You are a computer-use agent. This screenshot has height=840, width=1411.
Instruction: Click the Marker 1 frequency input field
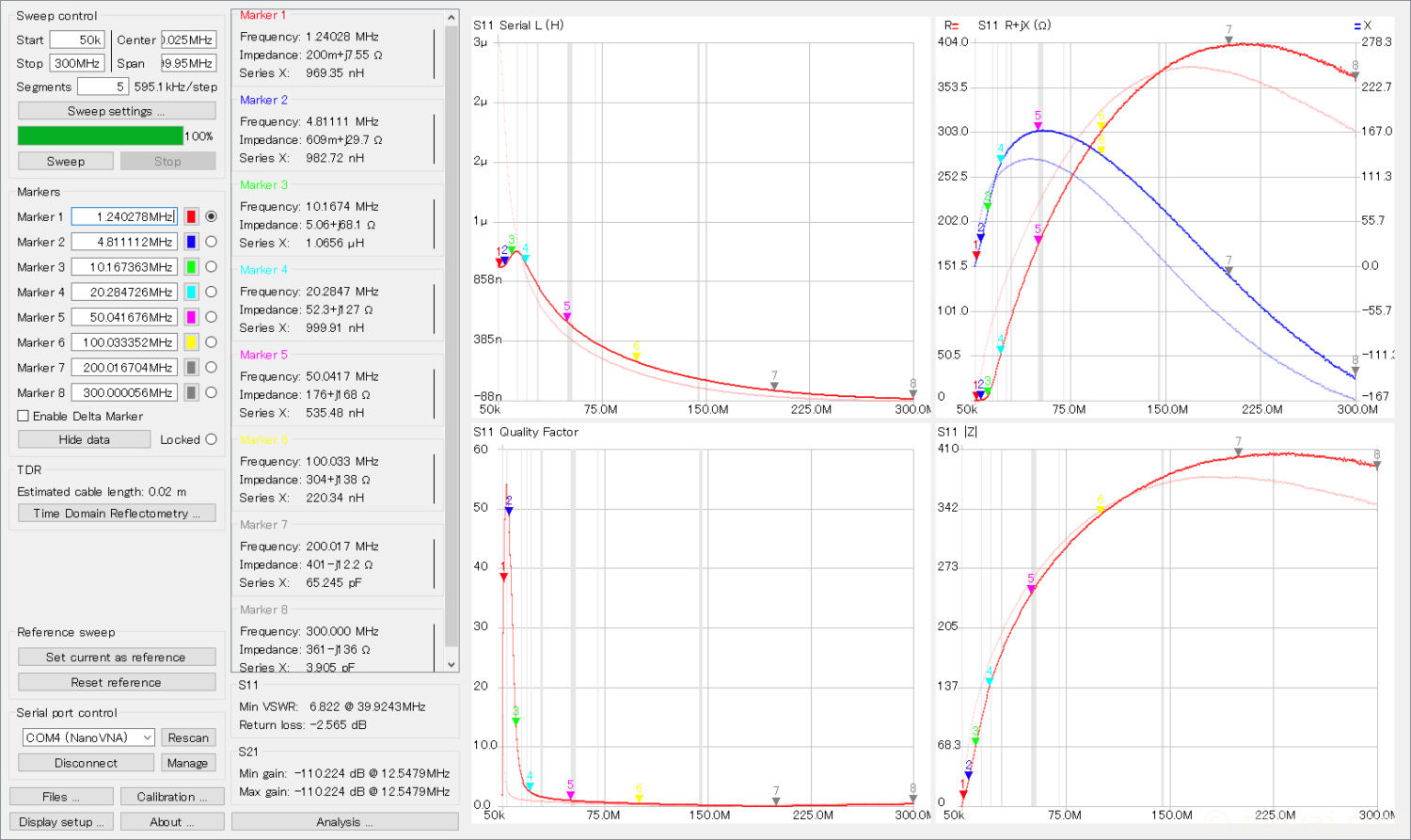[x=123, y=216]
